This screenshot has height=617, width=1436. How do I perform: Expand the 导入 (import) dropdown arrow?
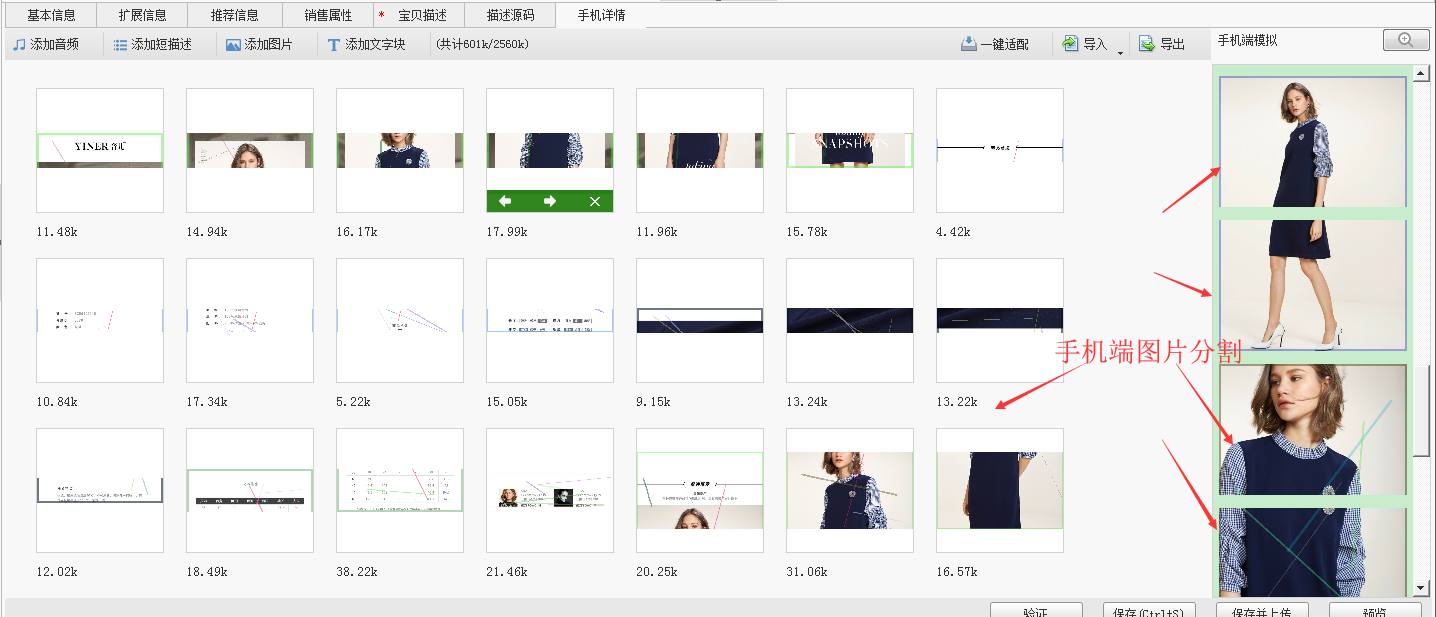[1120, 52]
